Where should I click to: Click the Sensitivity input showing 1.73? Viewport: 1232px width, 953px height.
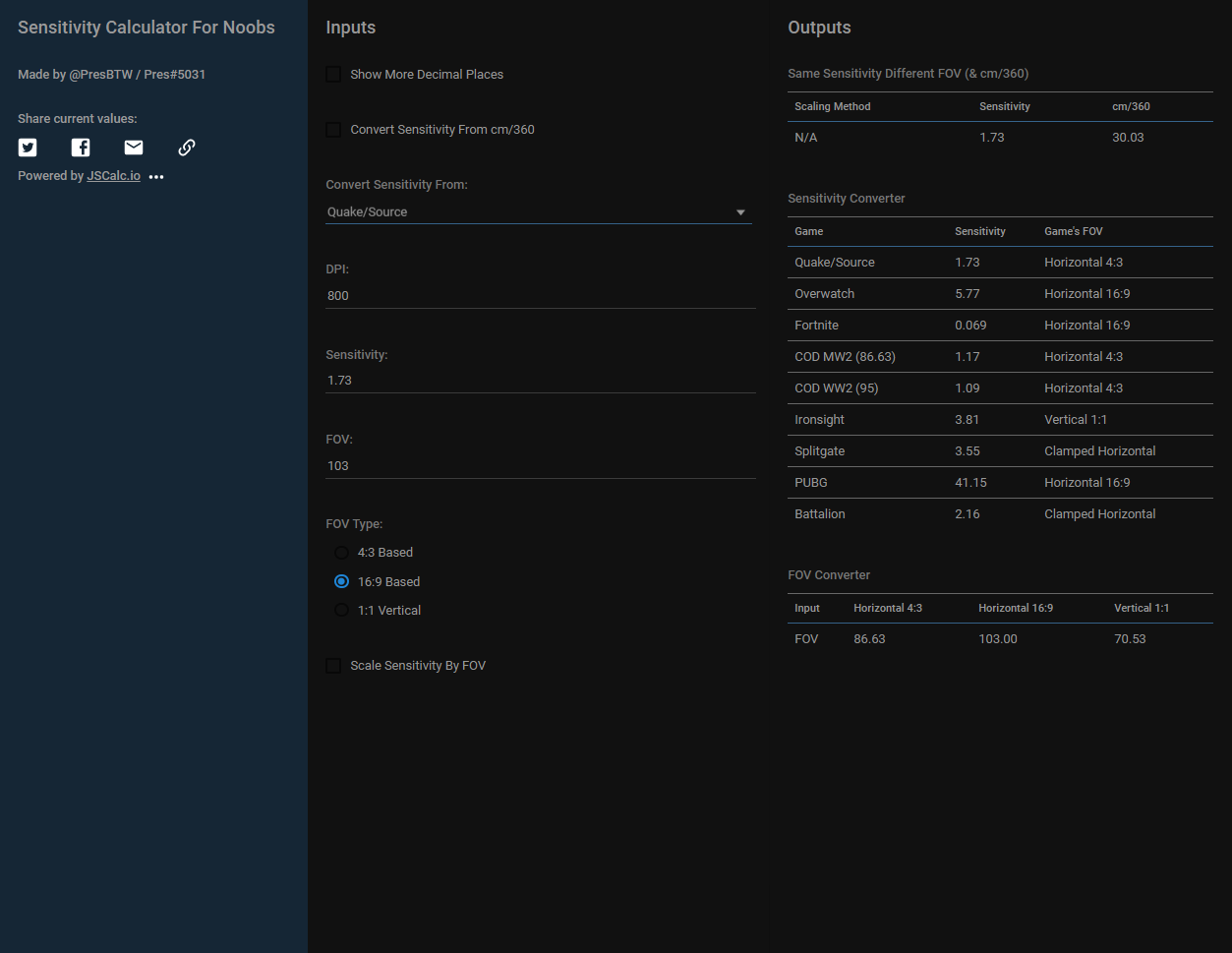[x=541, y=380]
